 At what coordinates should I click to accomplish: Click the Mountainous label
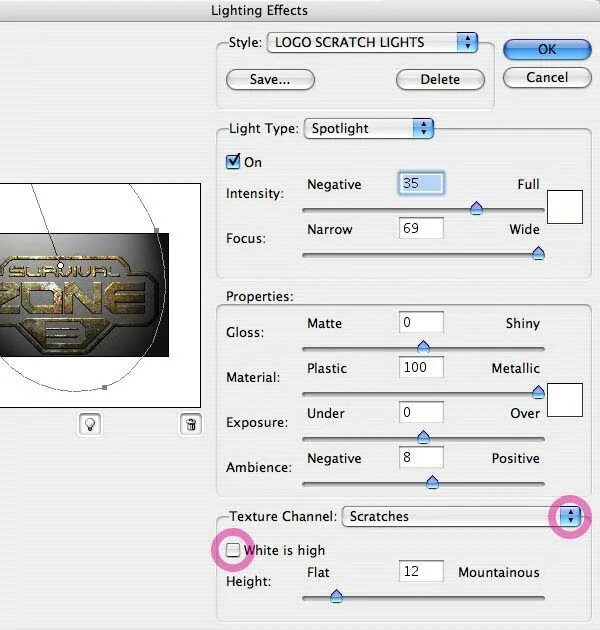click(x=499, y=572)
